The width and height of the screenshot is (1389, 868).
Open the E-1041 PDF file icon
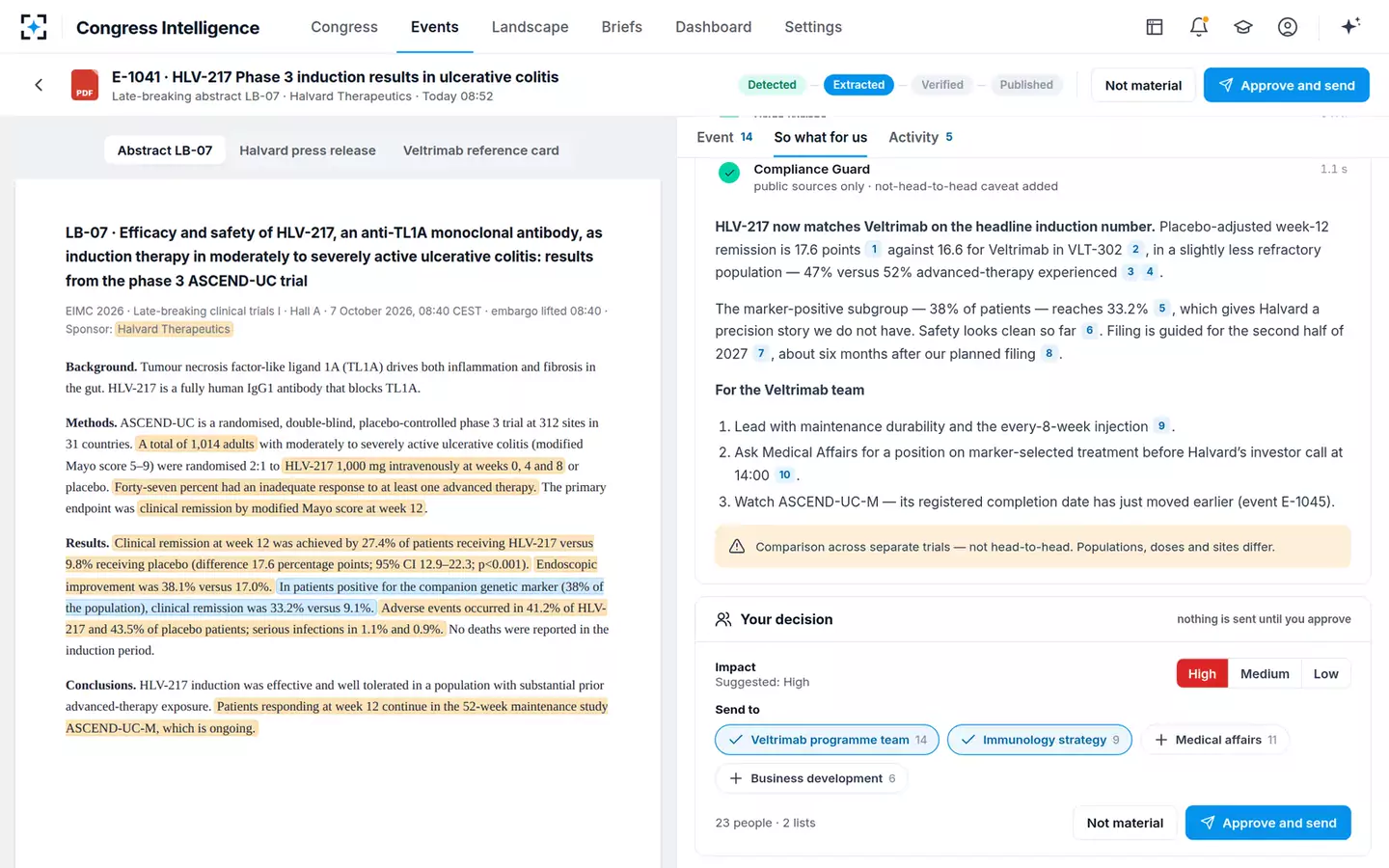pos(85,85)
